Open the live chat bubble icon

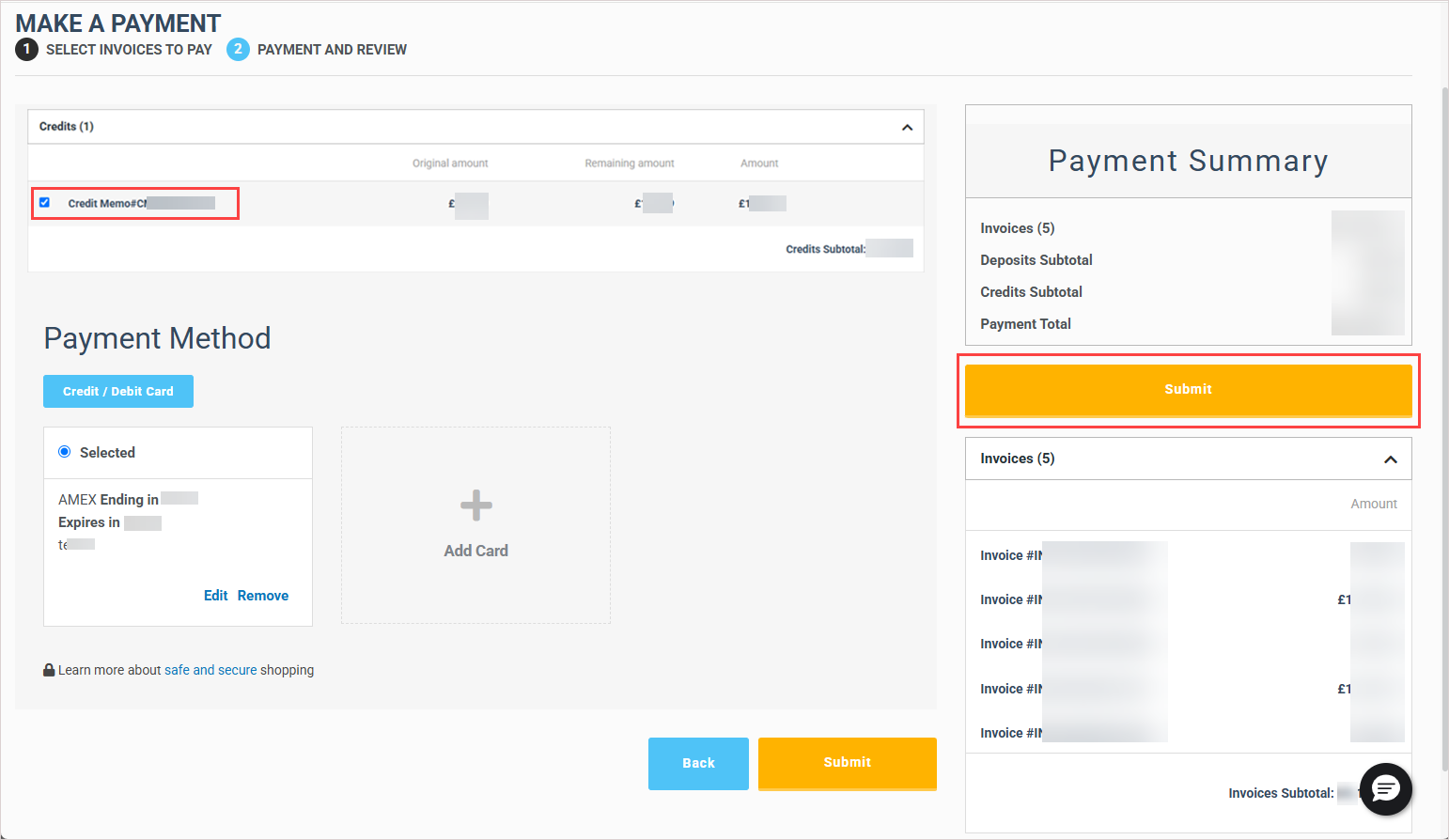(x=1386, y=788)
